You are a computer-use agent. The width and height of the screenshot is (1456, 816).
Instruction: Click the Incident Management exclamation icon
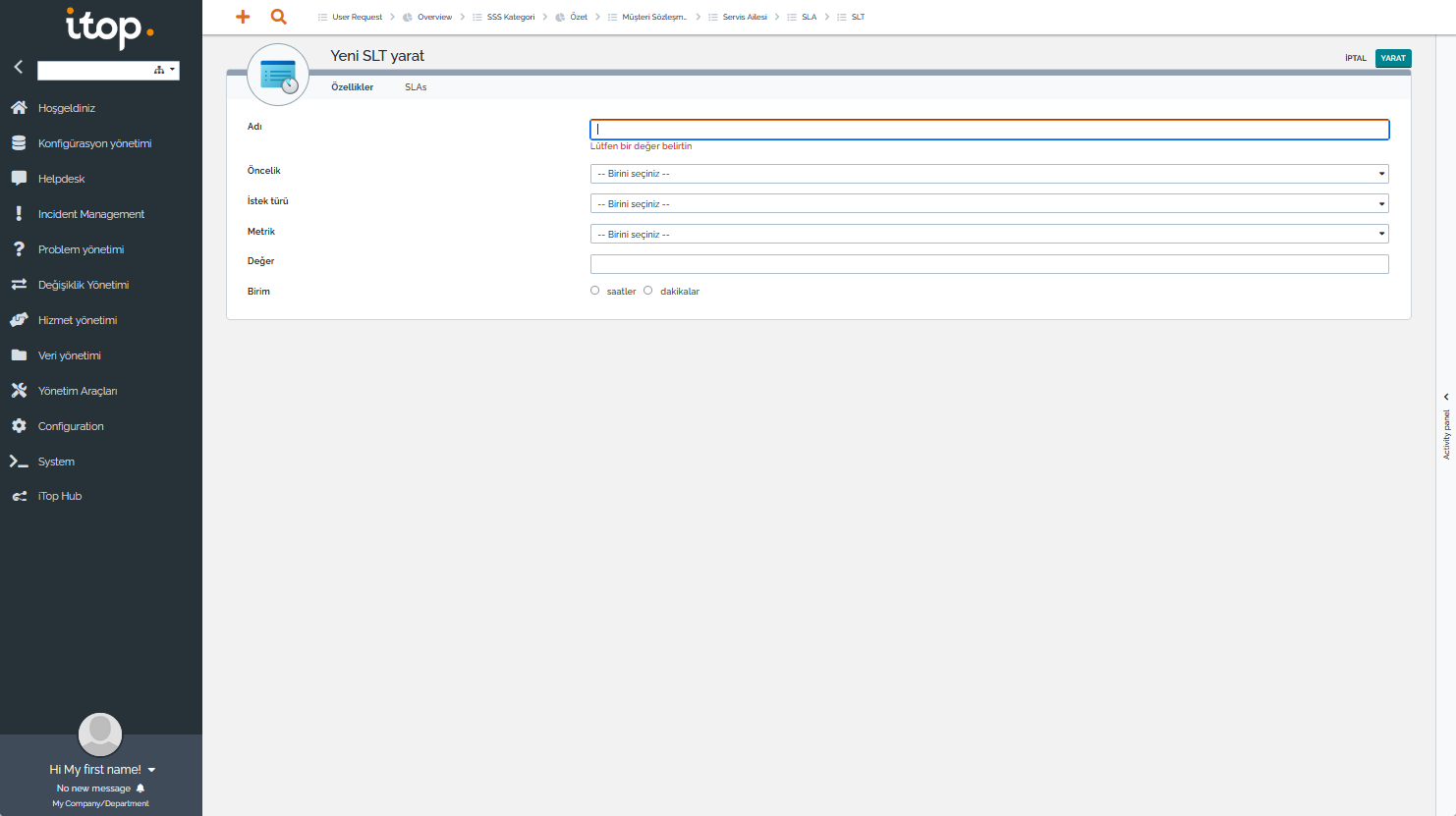[19, 214]
